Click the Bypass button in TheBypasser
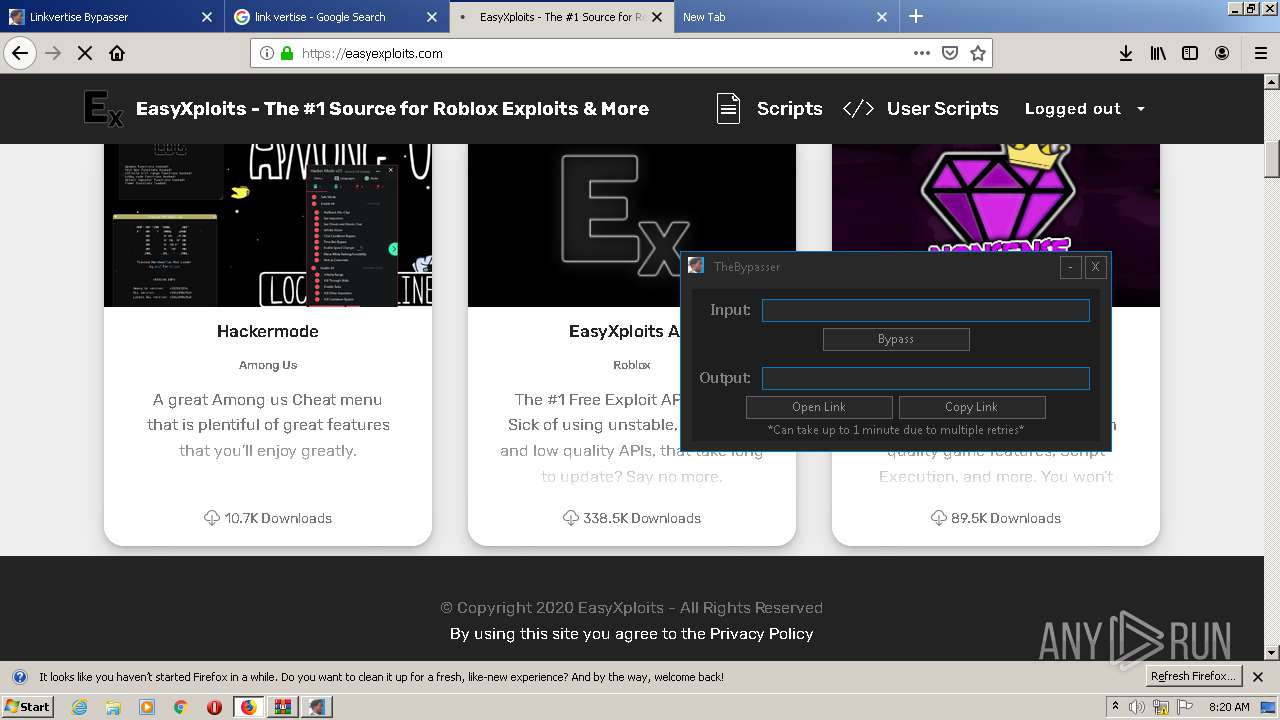 click(x=896, y=340)
